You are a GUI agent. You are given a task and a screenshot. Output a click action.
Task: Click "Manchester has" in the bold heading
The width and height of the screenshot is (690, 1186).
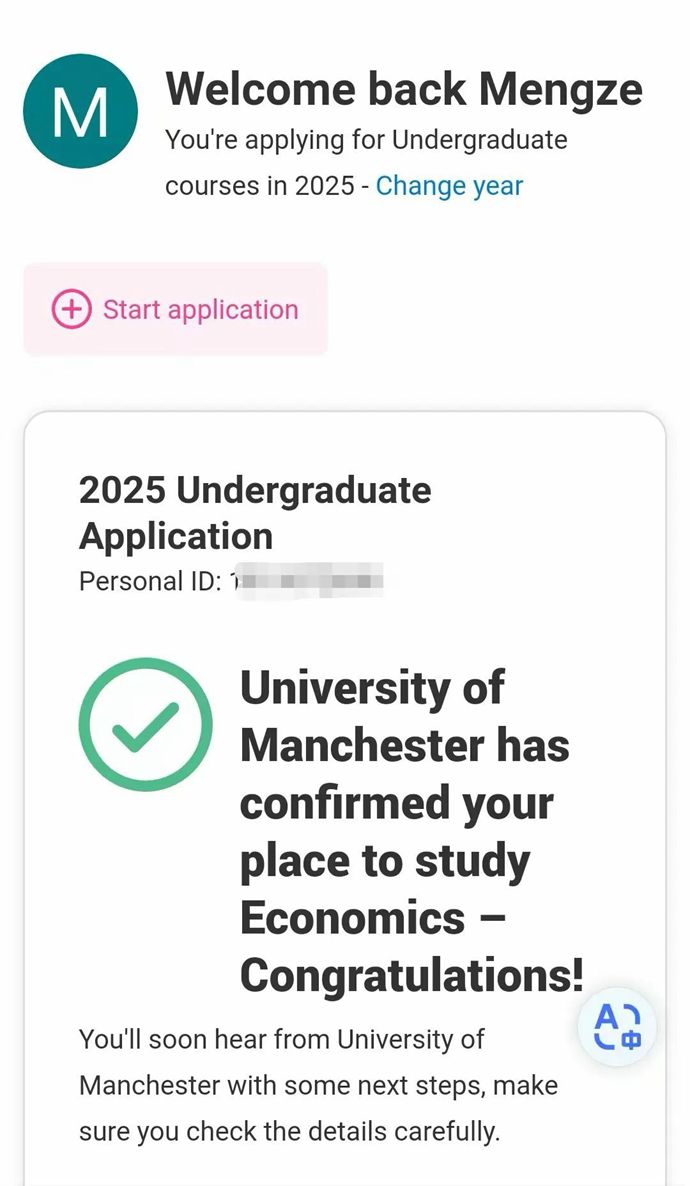pyautogui.click(x=405, y=745)
